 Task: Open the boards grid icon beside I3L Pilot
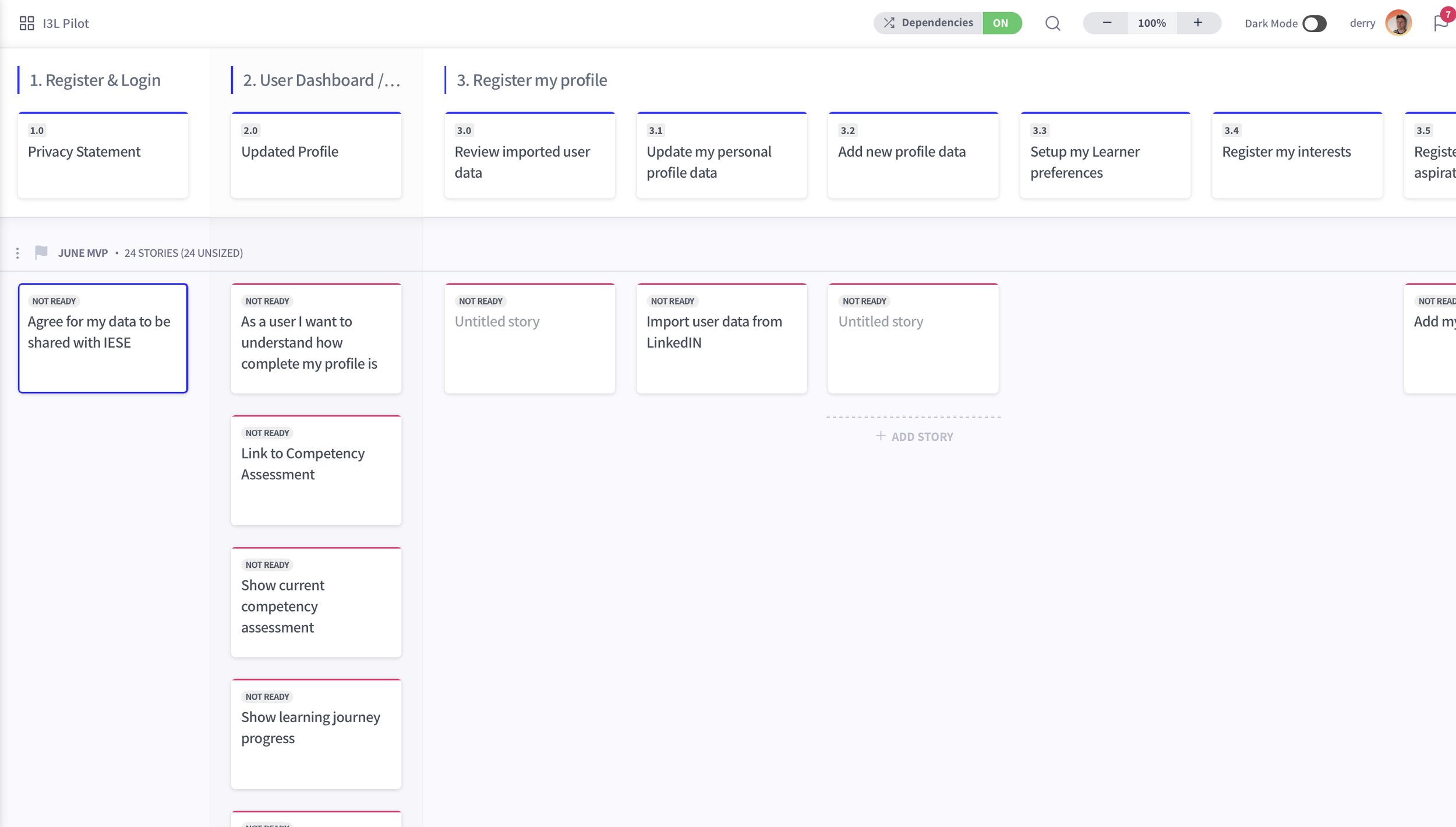[27, 23]
